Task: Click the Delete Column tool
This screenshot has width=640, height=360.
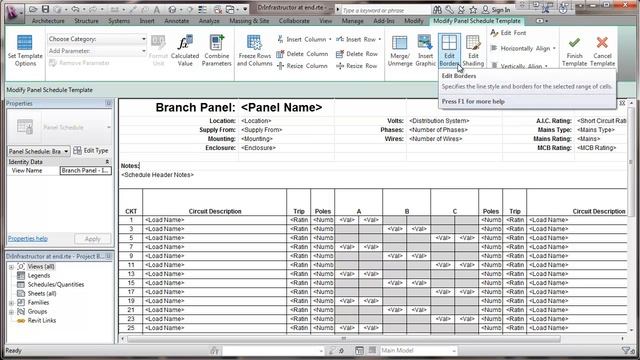Action: (302, 54)
